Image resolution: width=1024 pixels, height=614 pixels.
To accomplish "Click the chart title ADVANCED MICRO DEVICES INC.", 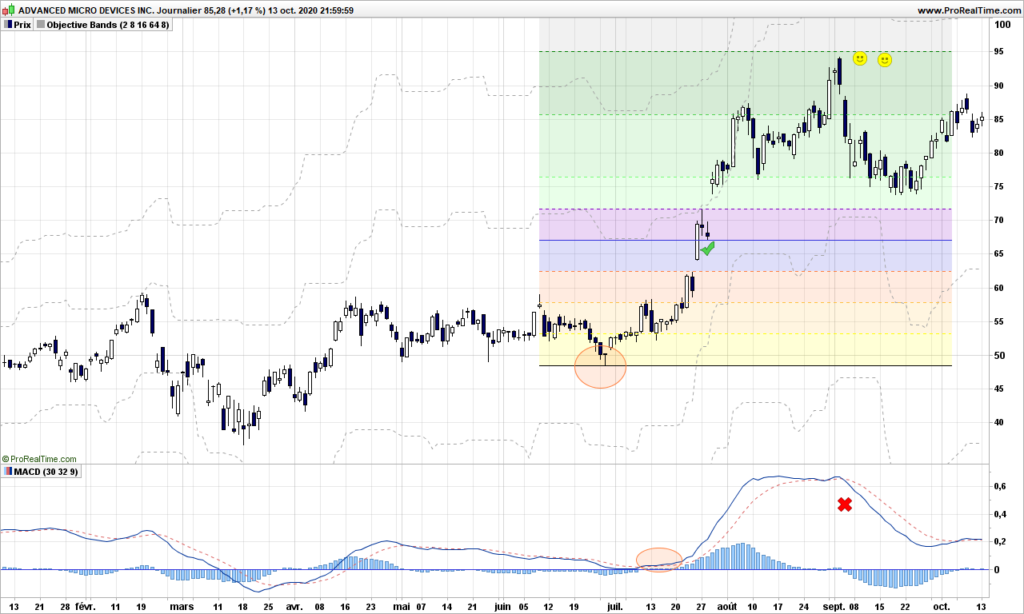I will pos(86,10).
